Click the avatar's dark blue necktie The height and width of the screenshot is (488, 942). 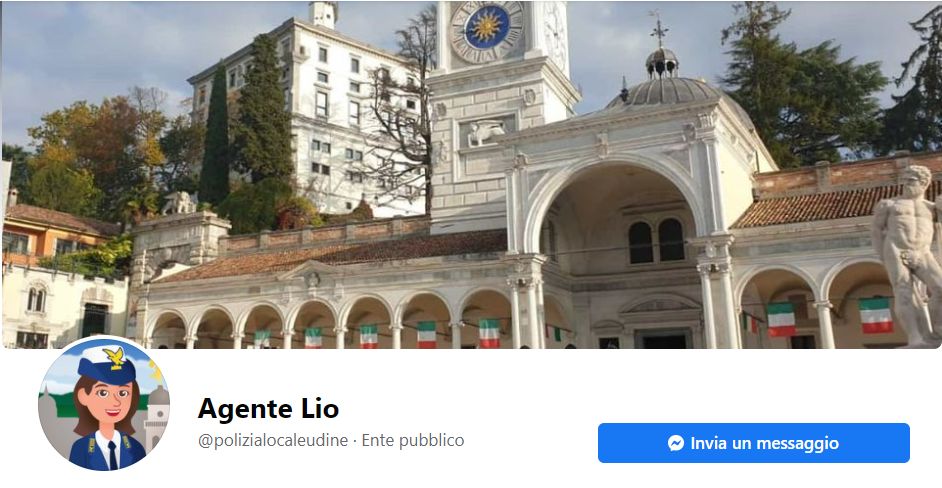point(113,455)
